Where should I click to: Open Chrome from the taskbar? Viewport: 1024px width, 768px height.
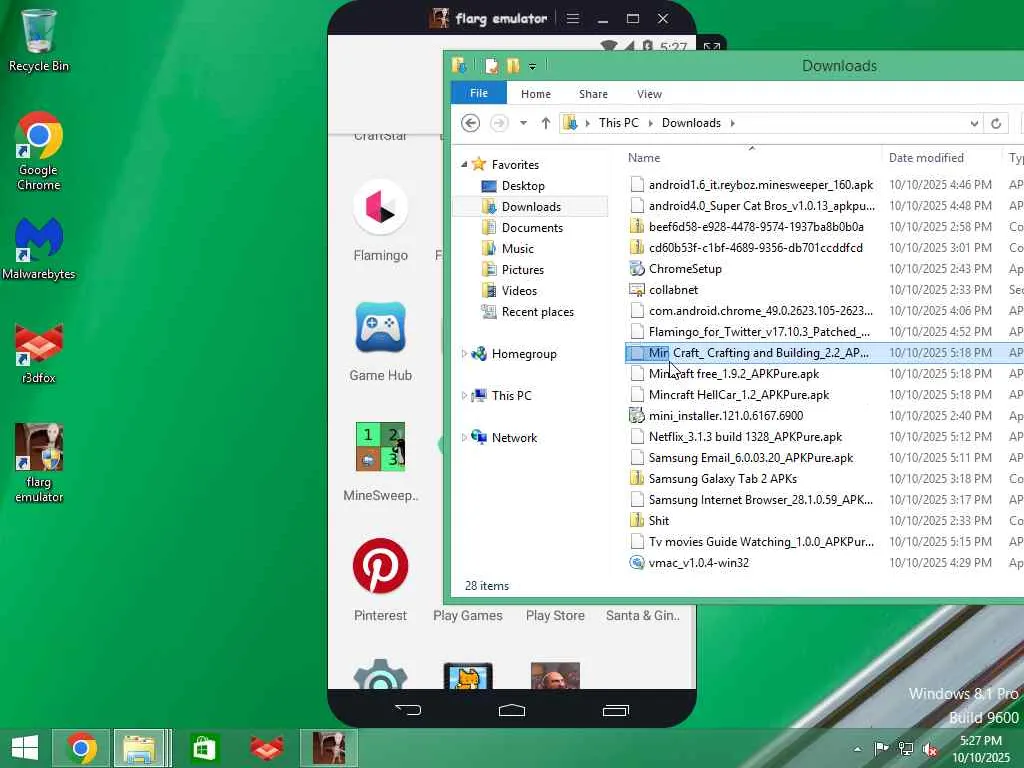coord(82,748)
